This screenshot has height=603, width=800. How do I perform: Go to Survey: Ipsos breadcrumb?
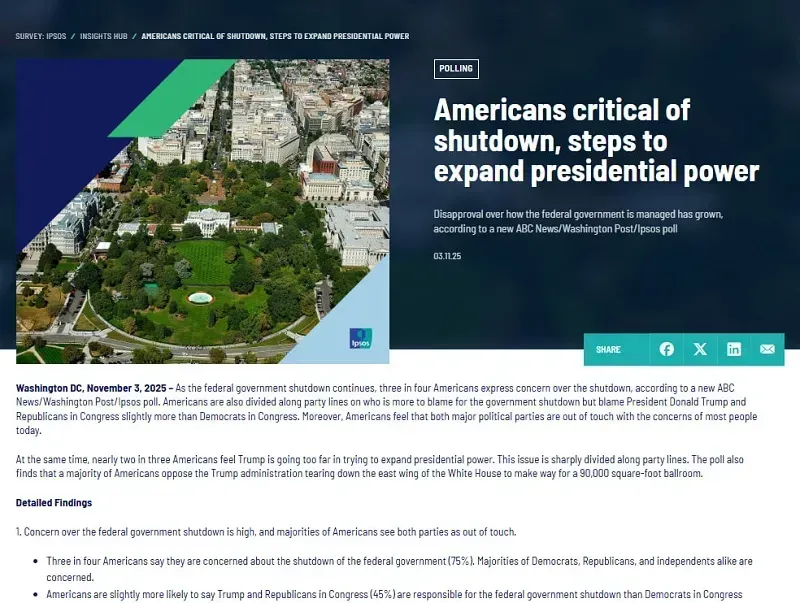tap(41, 36)
